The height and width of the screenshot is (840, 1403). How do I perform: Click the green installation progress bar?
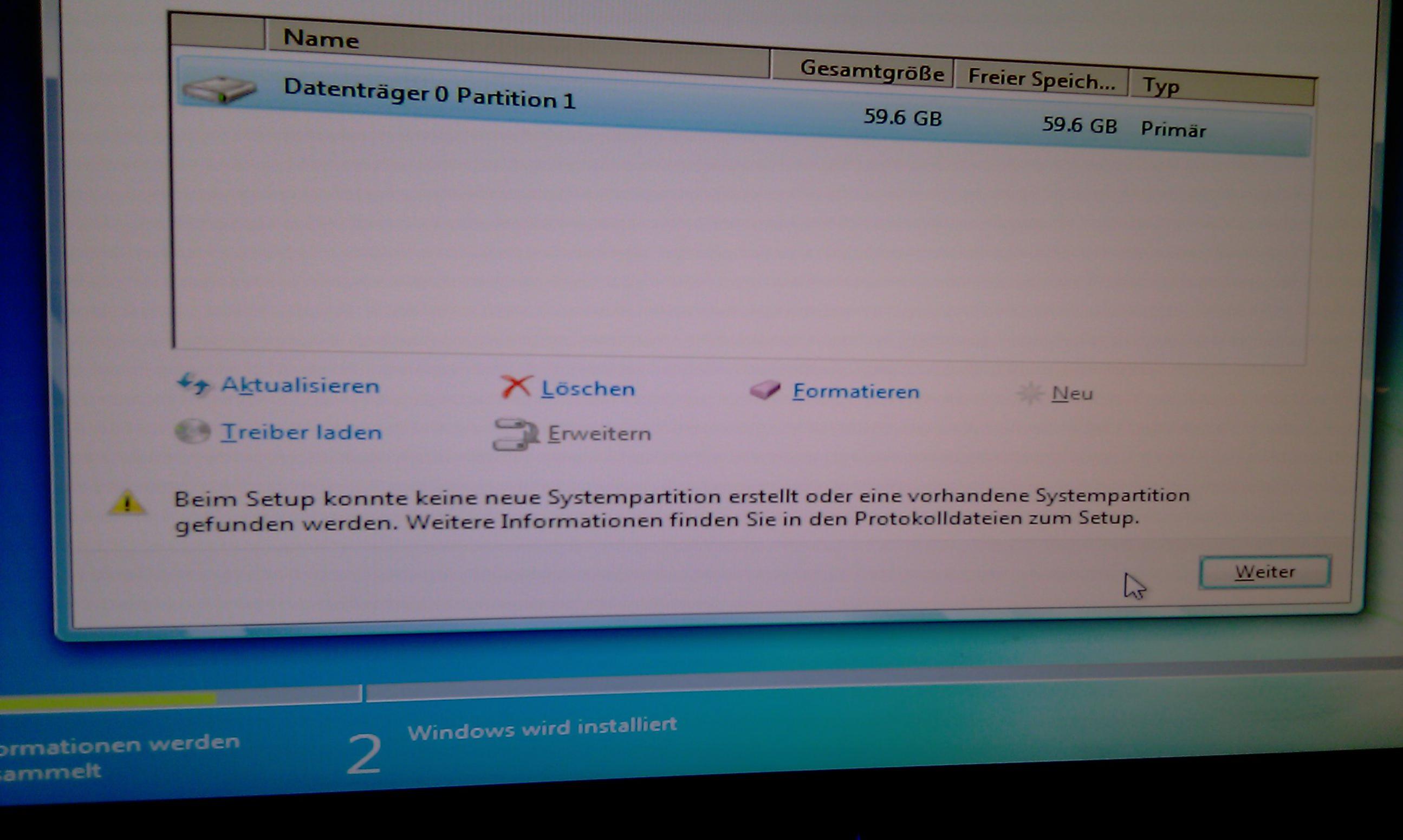[x=108, y=701]
